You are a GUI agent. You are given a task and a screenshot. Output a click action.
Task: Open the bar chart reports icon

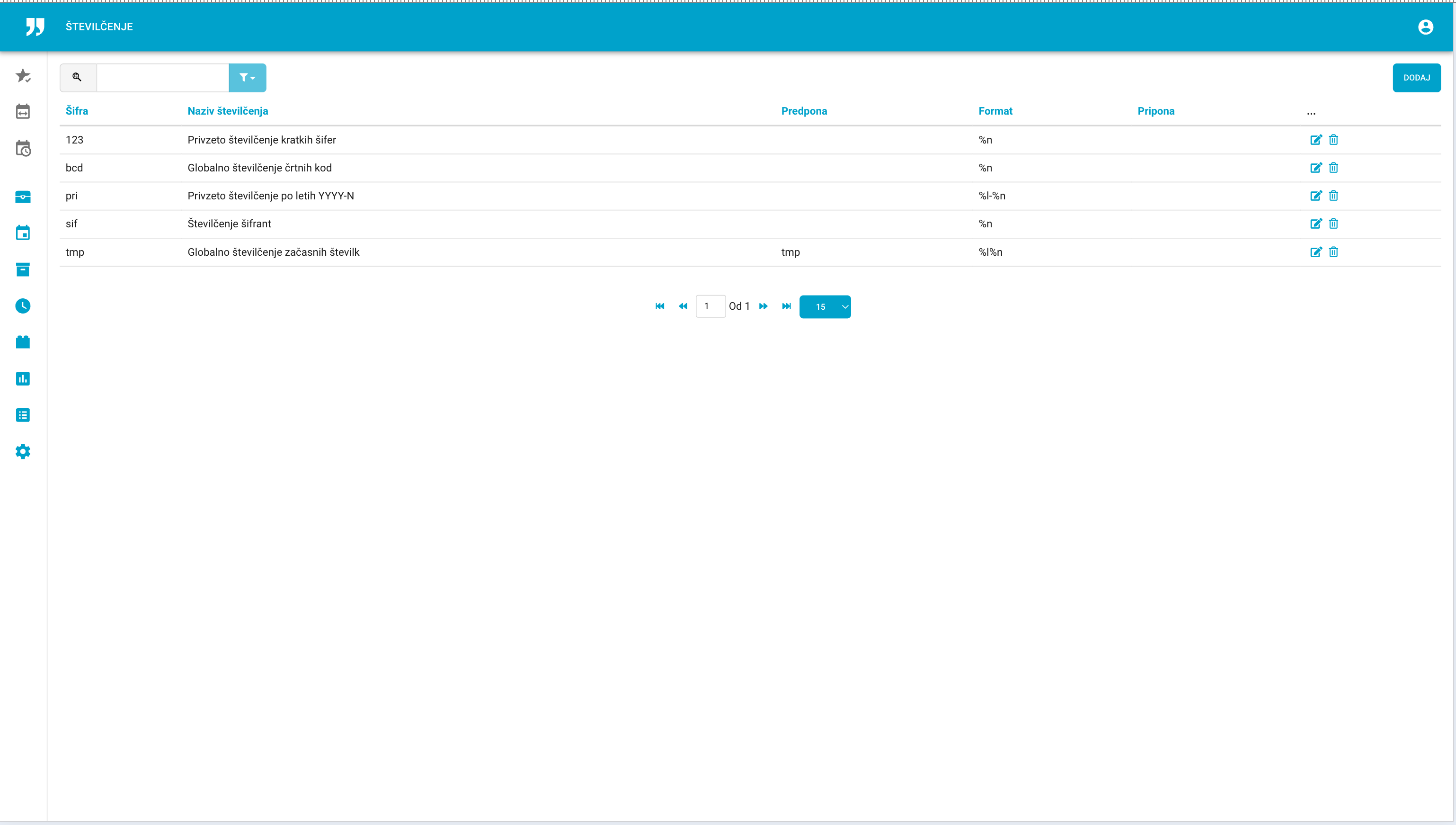tap(23, 378)
